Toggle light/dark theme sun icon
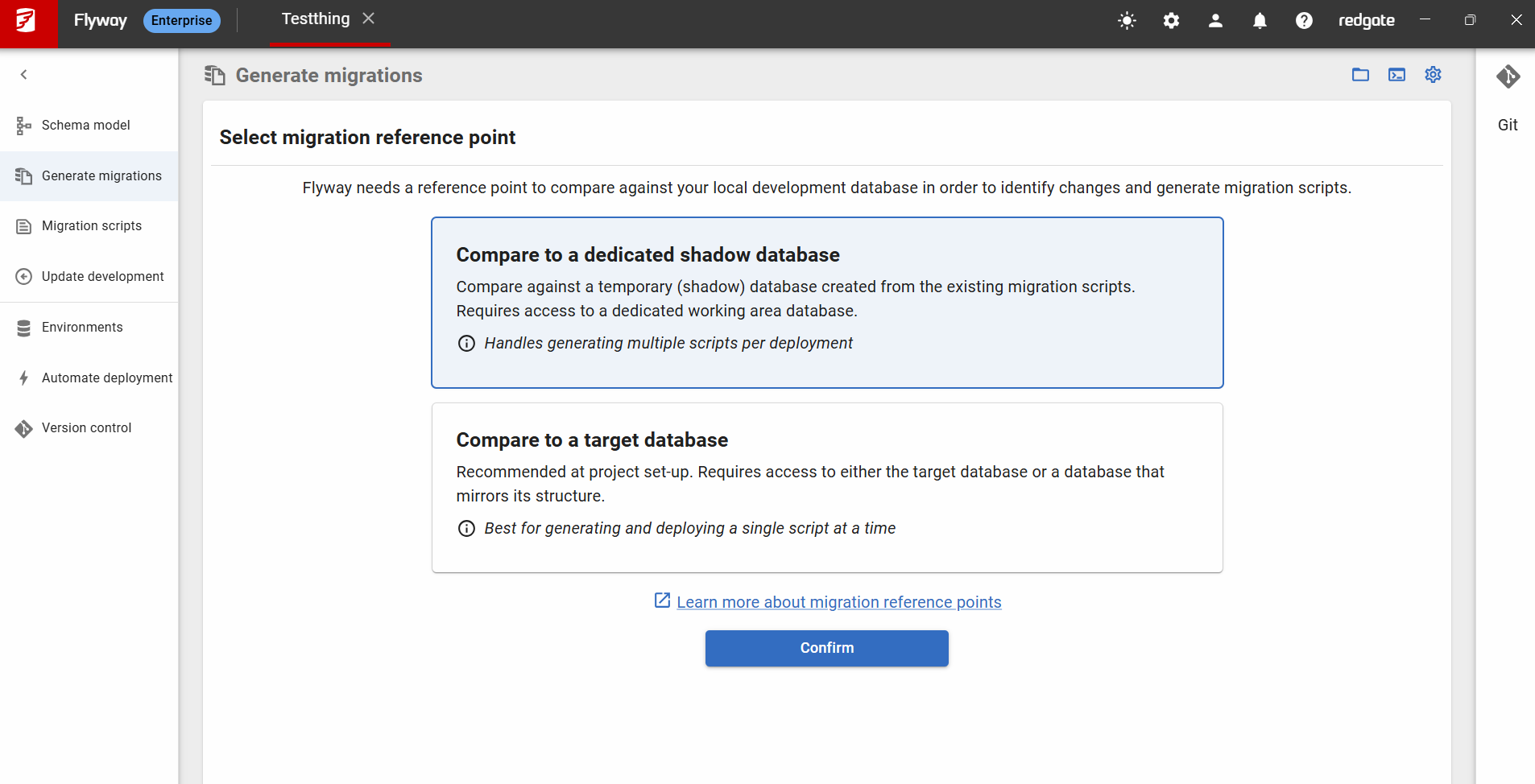1535x784 pixels. [x=1127, y=21]
